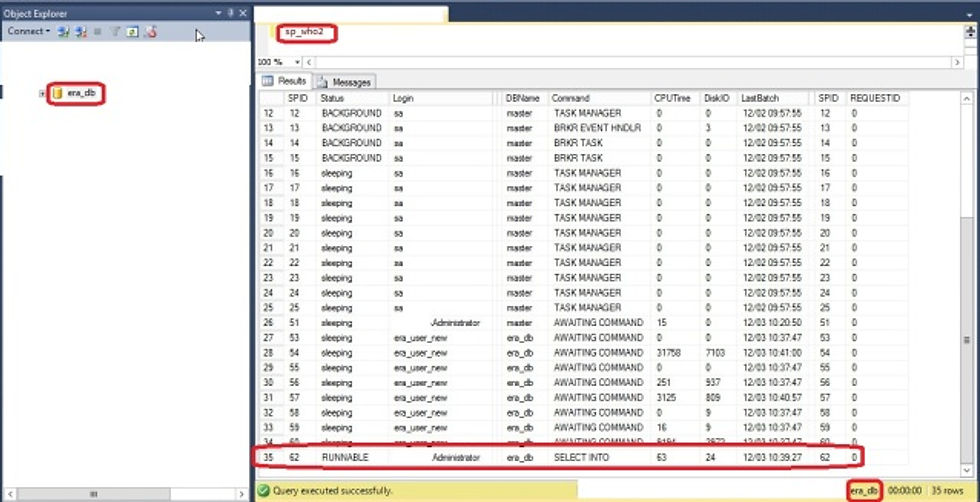Close the Object Explorer panel

(x=242, y=13)
